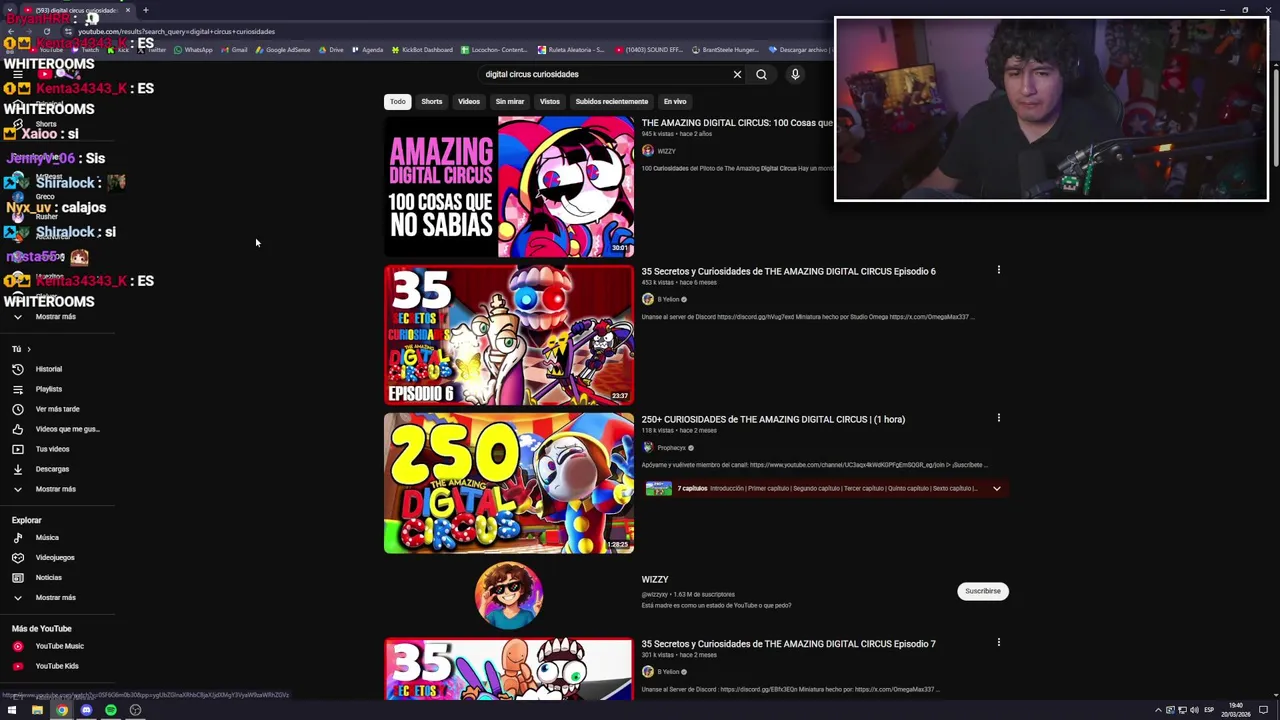Open taskbar clock showing 19:40
Screen dimensions: 1280x720
click(x=1236, y=710)
